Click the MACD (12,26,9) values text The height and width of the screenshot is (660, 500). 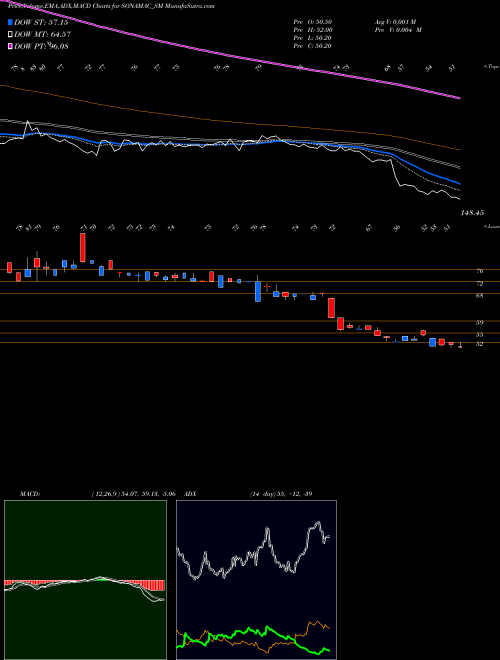pos(133,494)
